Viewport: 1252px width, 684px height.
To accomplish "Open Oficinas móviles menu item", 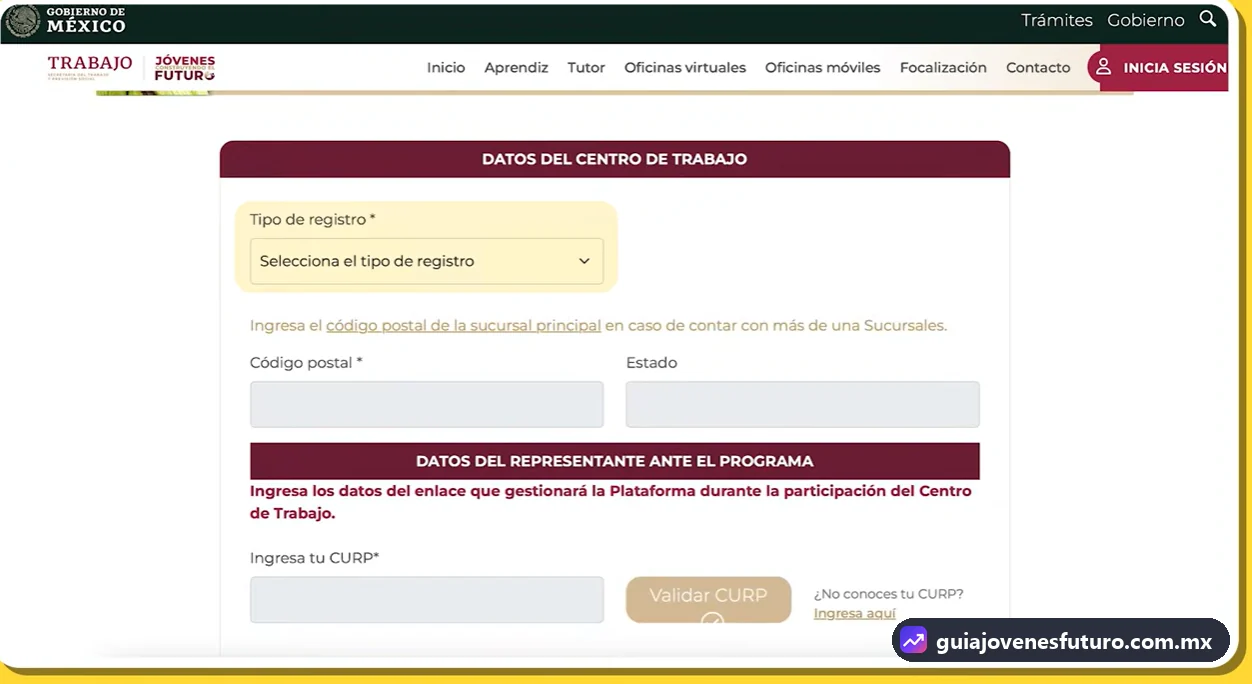I will (823, 68).
